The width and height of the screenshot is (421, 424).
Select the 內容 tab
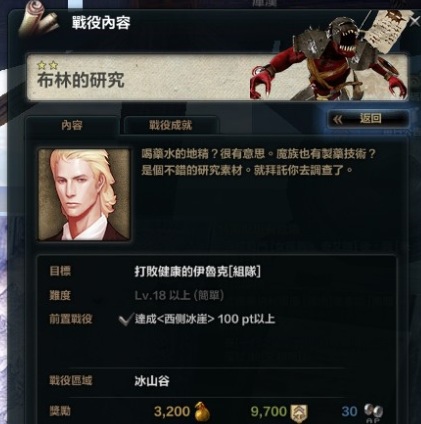click(72, 126)
